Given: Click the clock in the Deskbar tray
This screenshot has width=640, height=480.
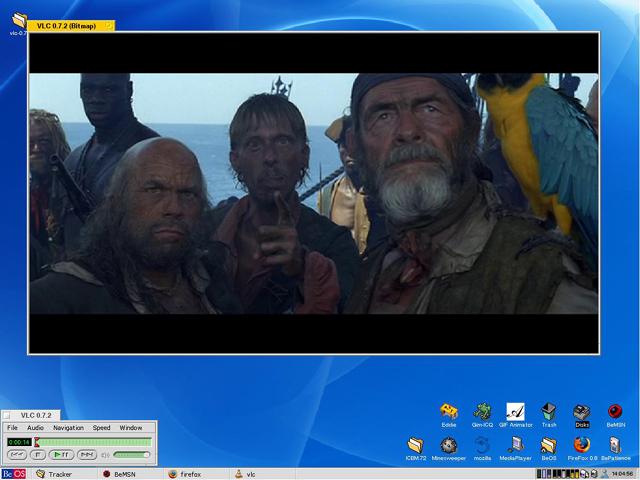Looking at the screenshot, I should [x=622, y=474].
